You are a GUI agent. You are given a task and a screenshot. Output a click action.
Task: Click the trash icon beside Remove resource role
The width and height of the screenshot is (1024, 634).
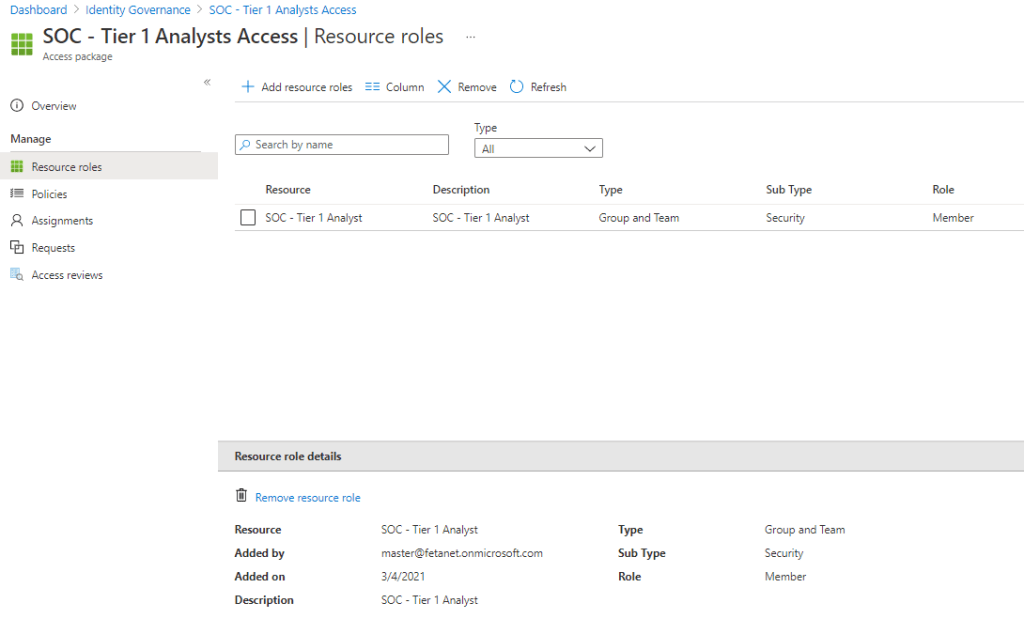pos(241,496)
